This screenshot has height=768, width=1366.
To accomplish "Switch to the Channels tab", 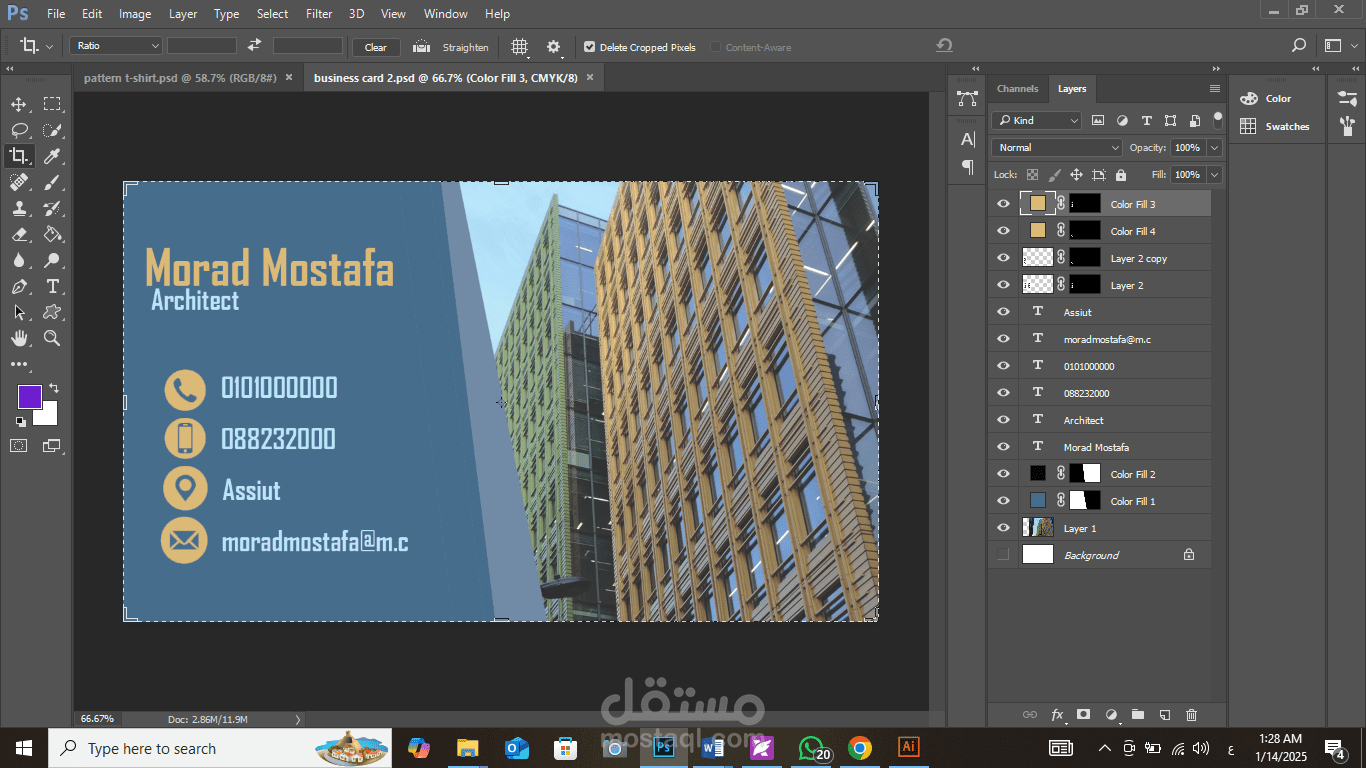I will 1017,89.
